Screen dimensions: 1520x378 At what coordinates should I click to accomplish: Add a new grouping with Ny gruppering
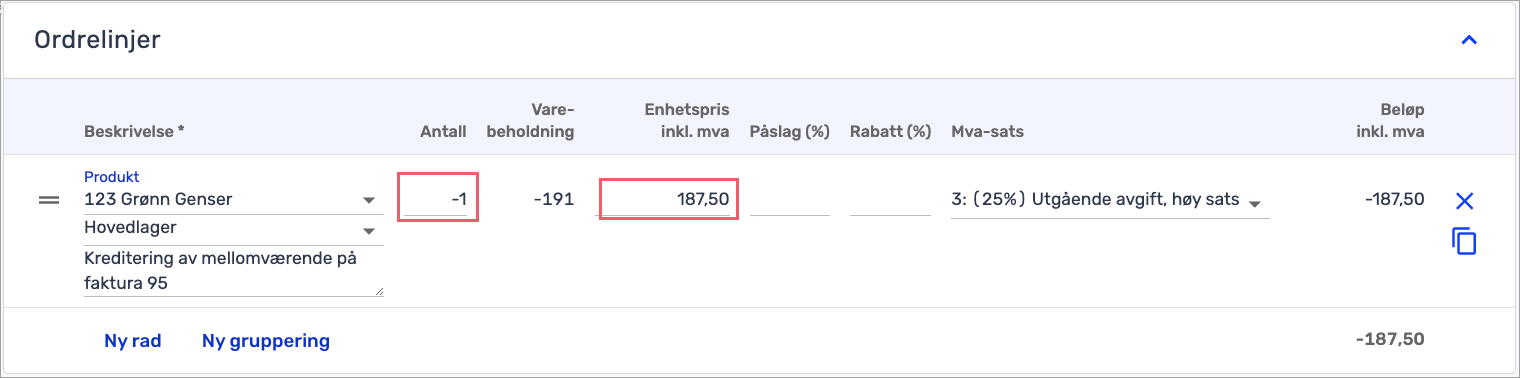pos(266,341)
